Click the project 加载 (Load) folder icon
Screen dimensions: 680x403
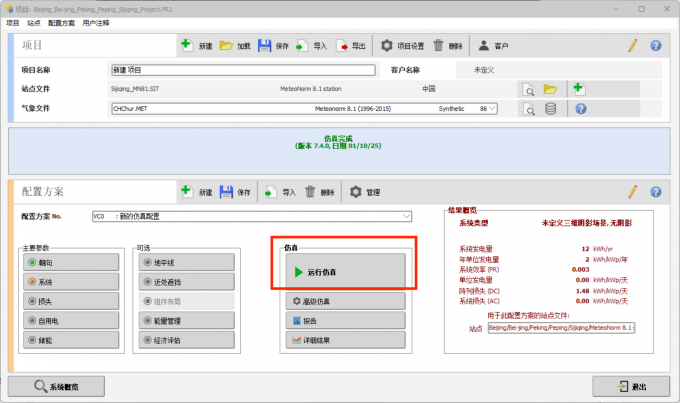click(x=226, y=45)
